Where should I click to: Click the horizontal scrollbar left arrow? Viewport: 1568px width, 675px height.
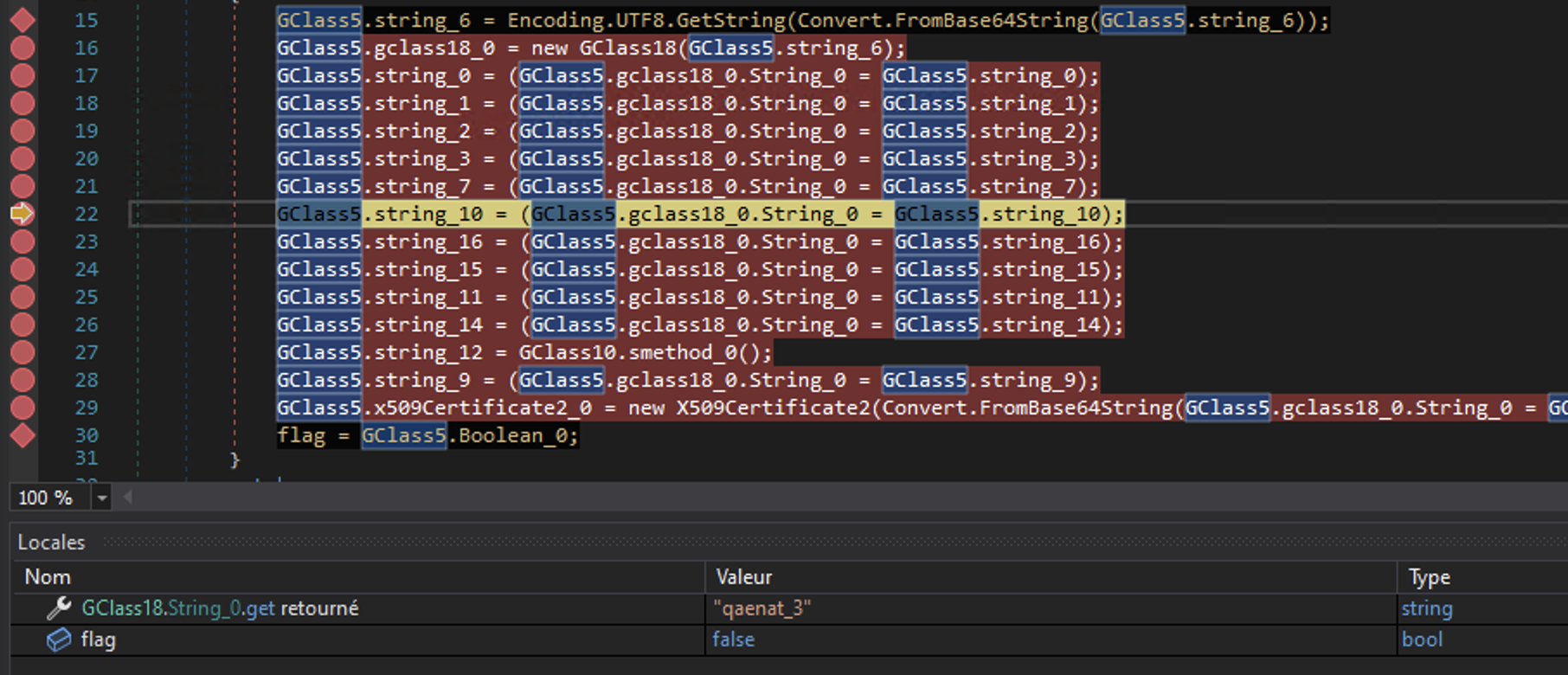tap(127, 498)
